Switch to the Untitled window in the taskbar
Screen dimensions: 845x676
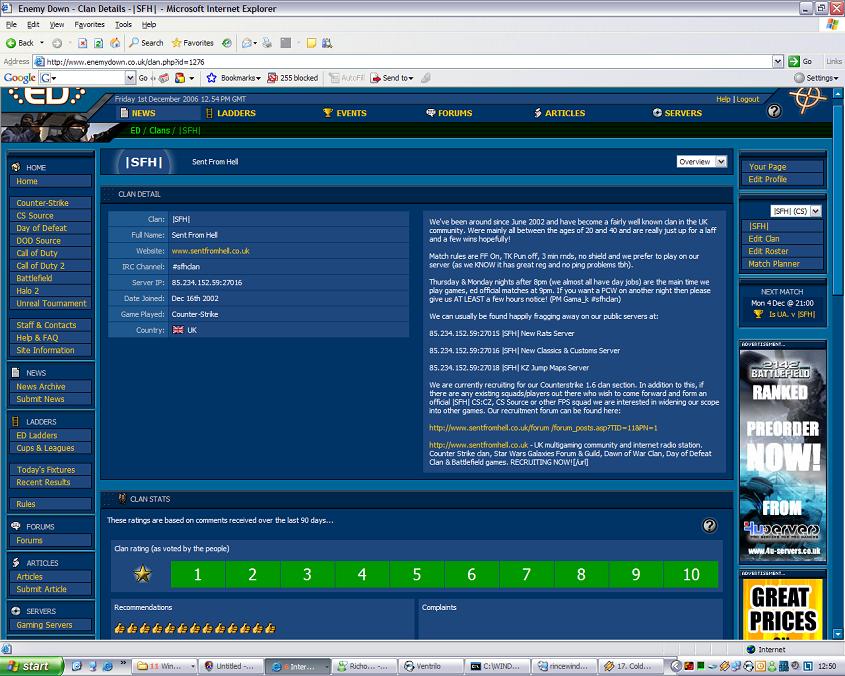231,666
